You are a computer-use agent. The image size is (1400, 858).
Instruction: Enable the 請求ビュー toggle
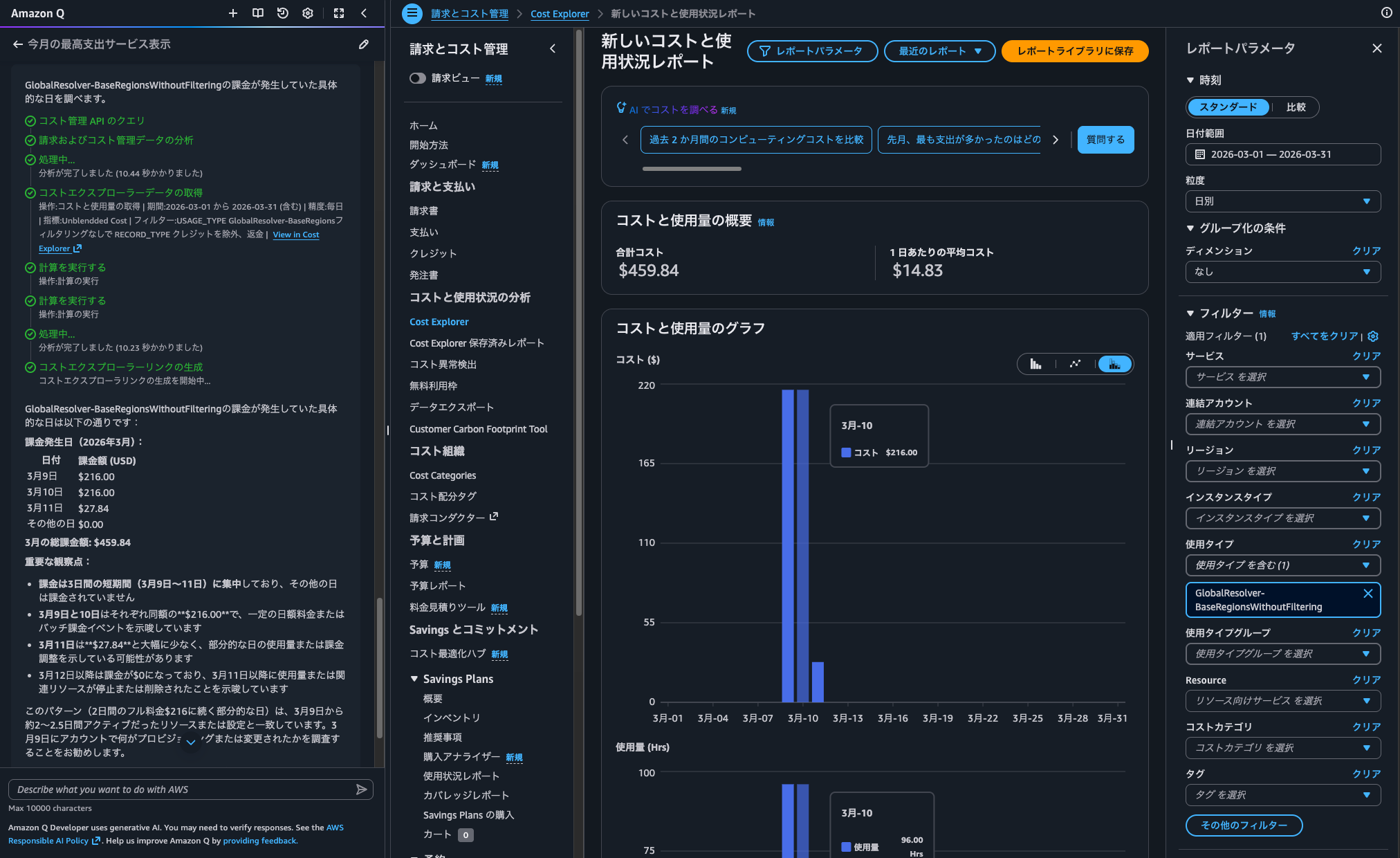pyautogui.click(x=418, y=78)
